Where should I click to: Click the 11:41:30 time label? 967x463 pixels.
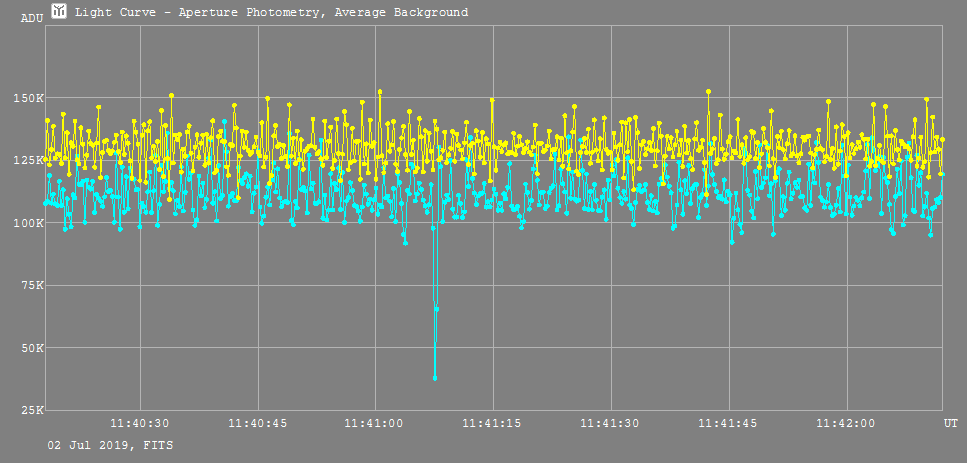pos(611,423)
